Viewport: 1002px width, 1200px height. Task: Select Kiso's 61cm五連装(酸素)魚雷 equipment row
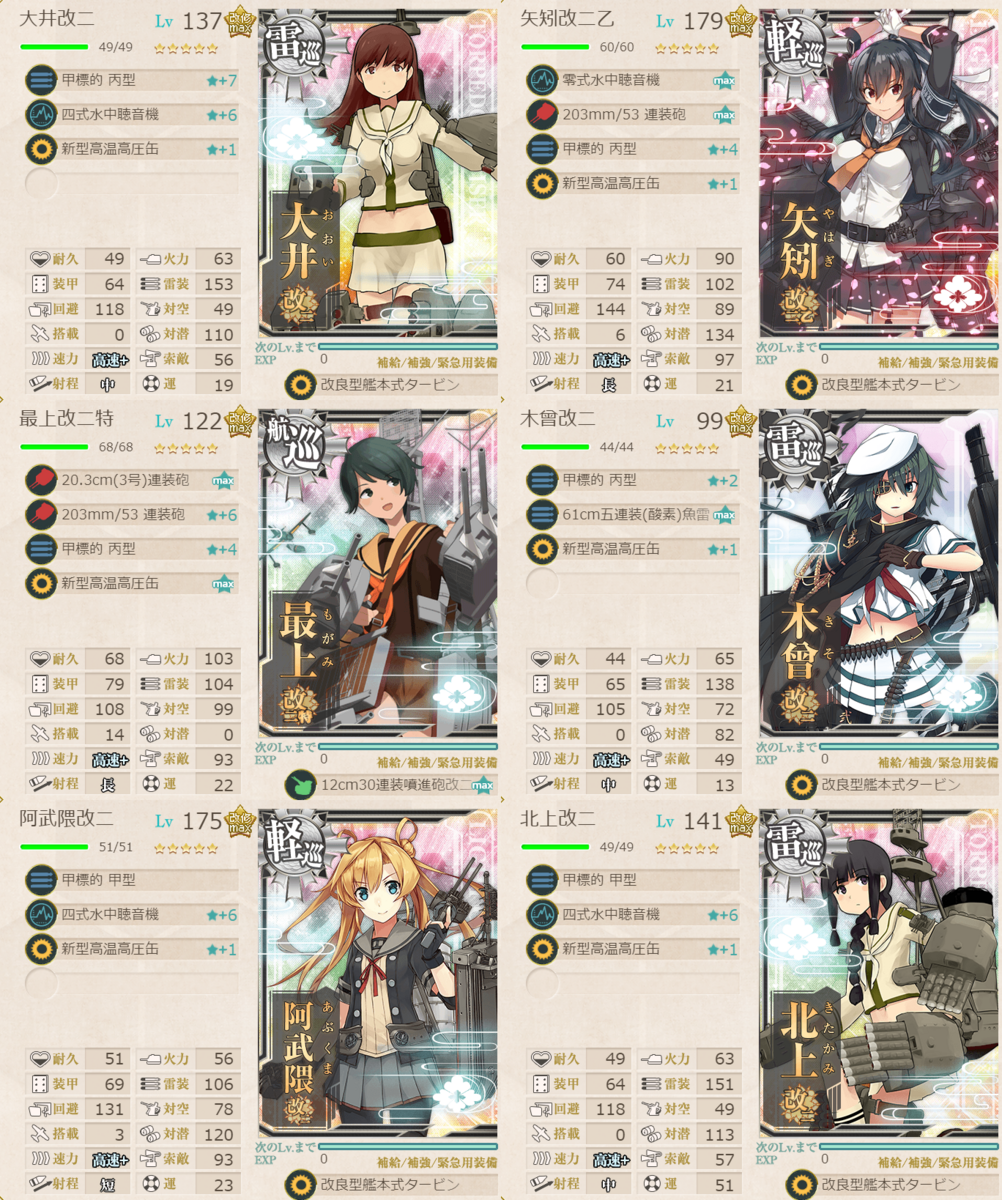click(x=631, y=515)
